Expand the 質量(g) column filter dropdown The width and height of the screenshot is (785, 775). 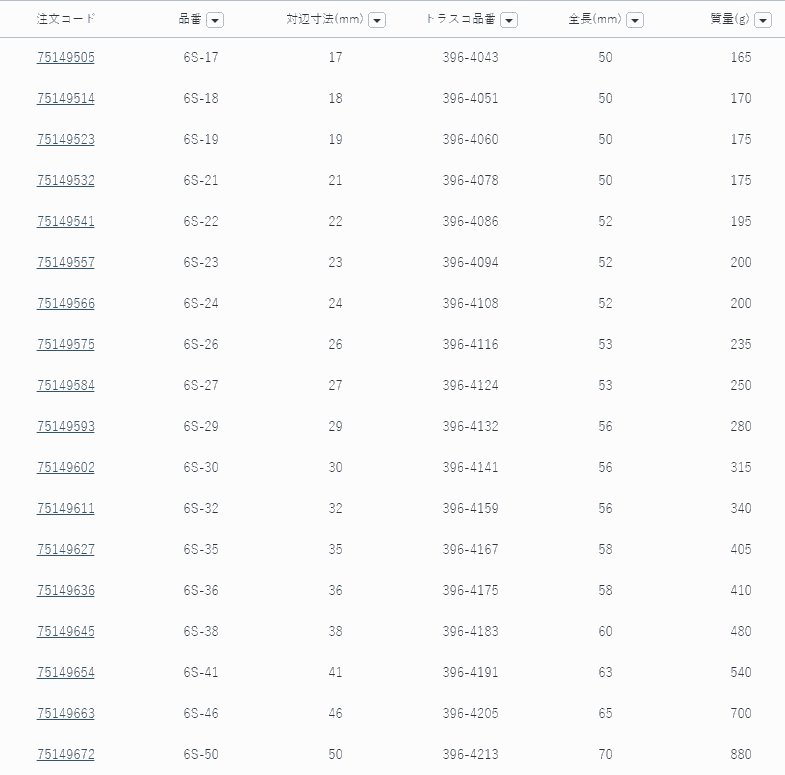tap(763, 20)
